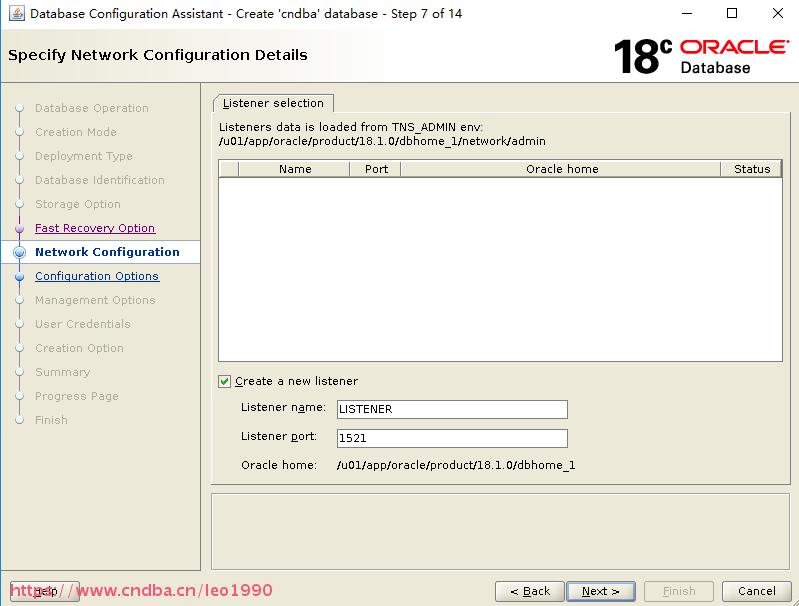This screenshot has height=606, width=799.
Task: Focus the Listener port field
Action: pyautogui.click(x=452, y=438)
